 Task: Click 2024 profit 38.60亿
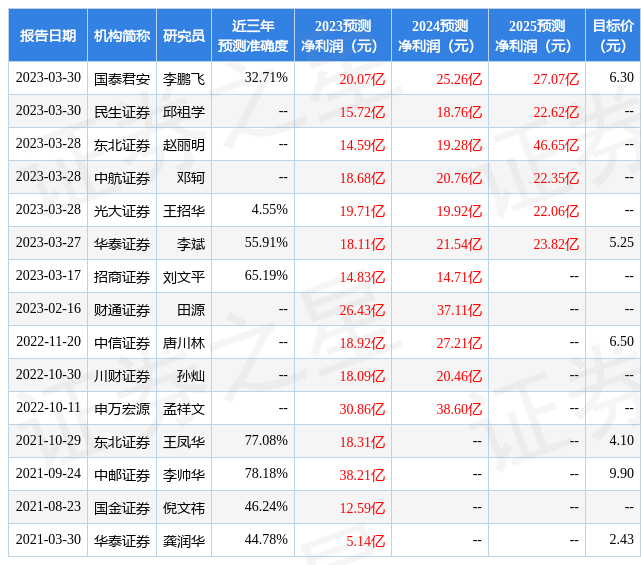(459, 409)
